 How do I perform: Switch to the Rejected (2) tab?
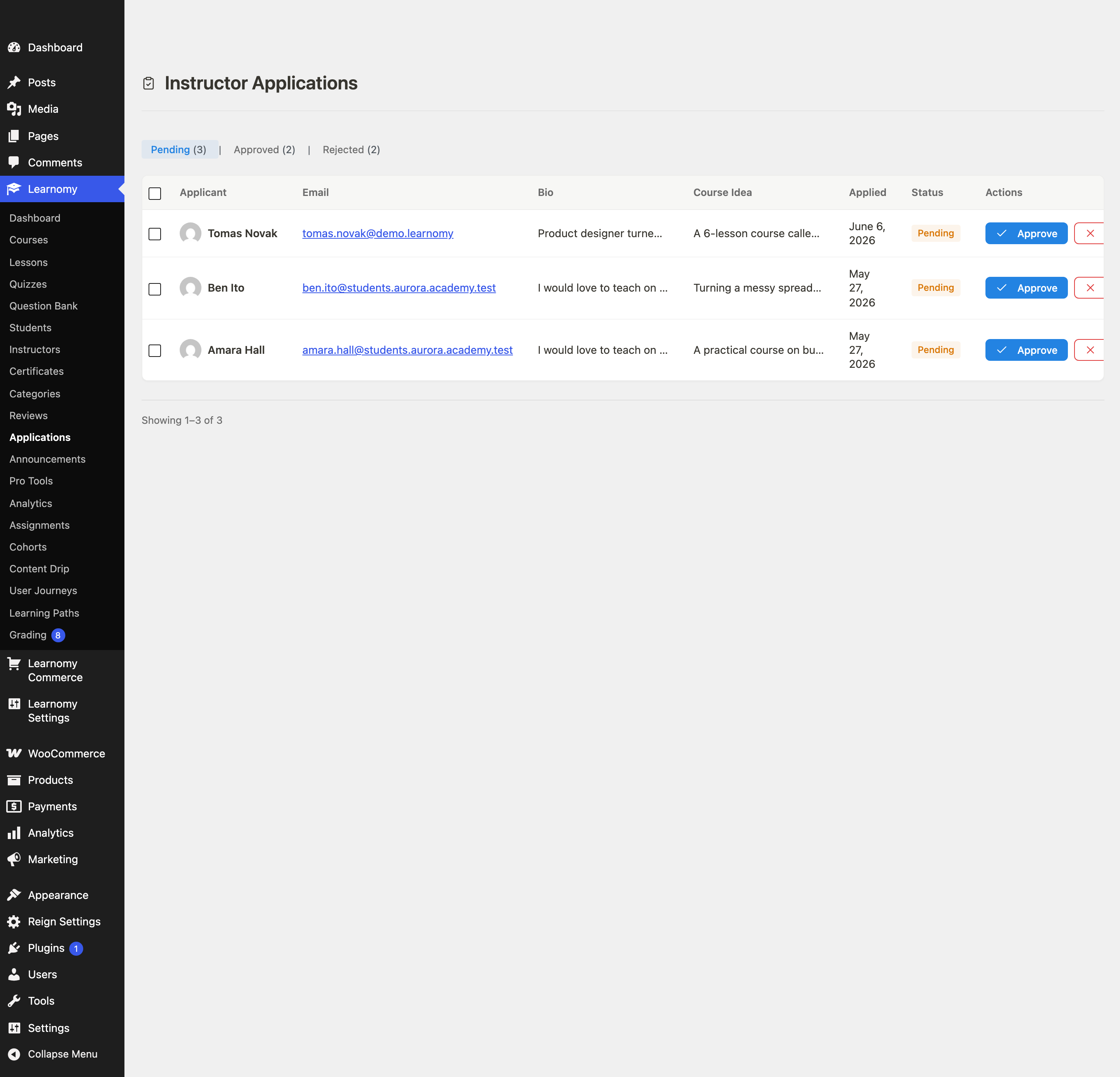352,150
